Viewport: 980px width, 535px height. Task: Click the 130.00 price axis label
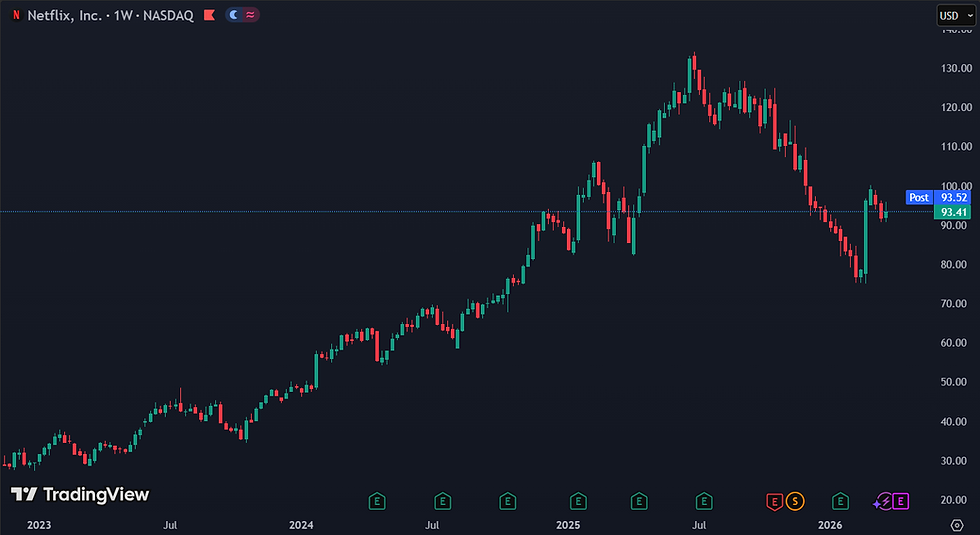tap(957, 68)
